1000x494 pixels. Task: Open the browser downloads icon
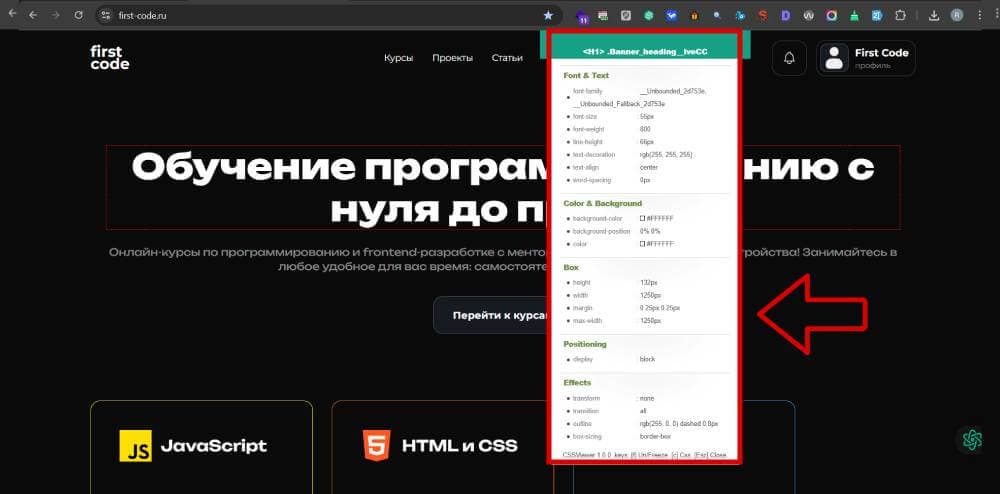click(933, 16)
